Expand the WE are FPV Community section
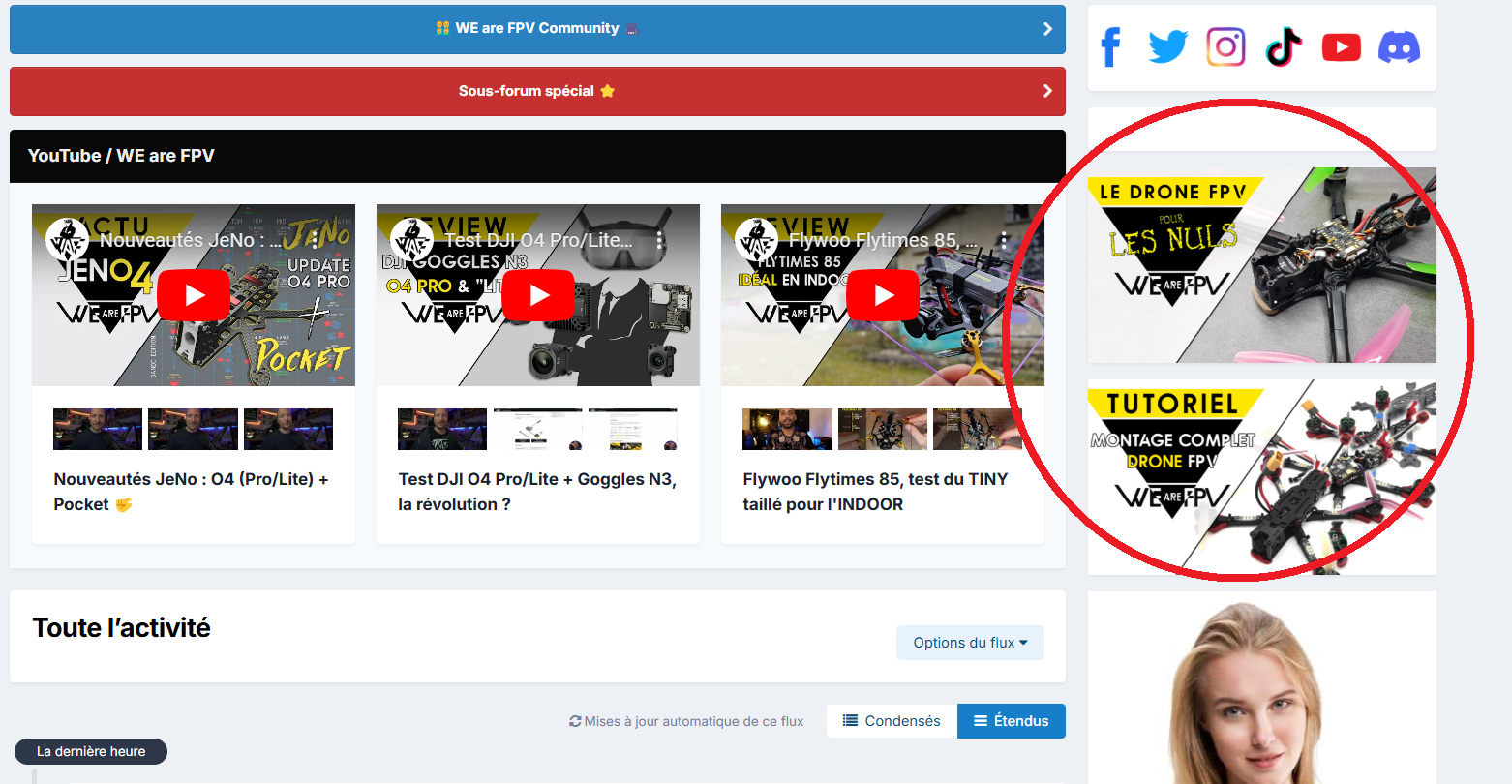The width and height of the screenshot is (1512, 784). tap(537, 29)
